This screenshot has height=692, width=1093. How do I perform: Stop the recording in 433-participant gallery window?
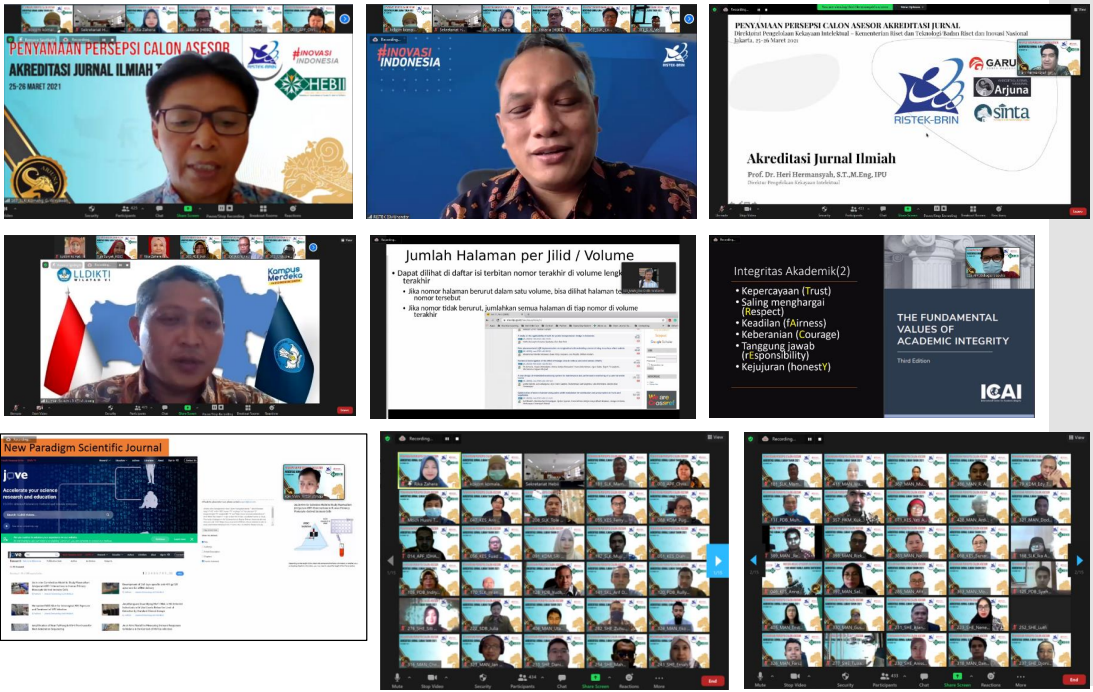pyautogui.click(x=820, y=439)
